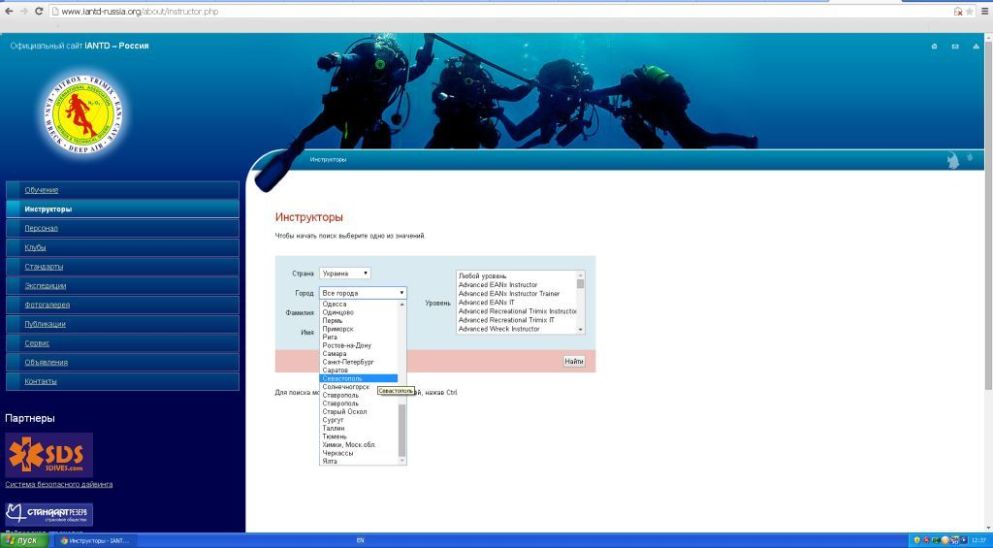The width and height of the screenshot is (993, 548).
Task: Open the Обучение sidebar menu item
Action: (122, 190)
